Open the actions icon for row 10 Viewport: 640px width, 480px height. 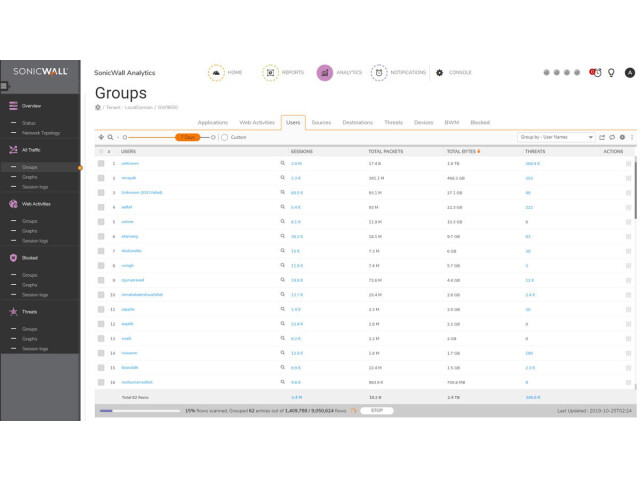pyautogui.click(x=628, y=295)
